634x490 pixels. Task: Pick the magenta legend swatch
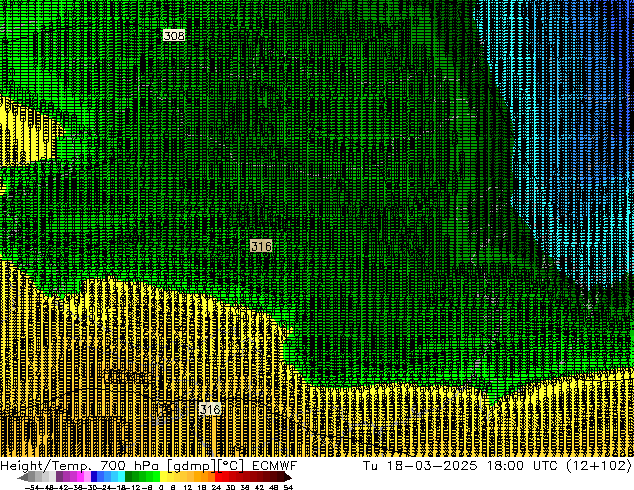point(80,477)
